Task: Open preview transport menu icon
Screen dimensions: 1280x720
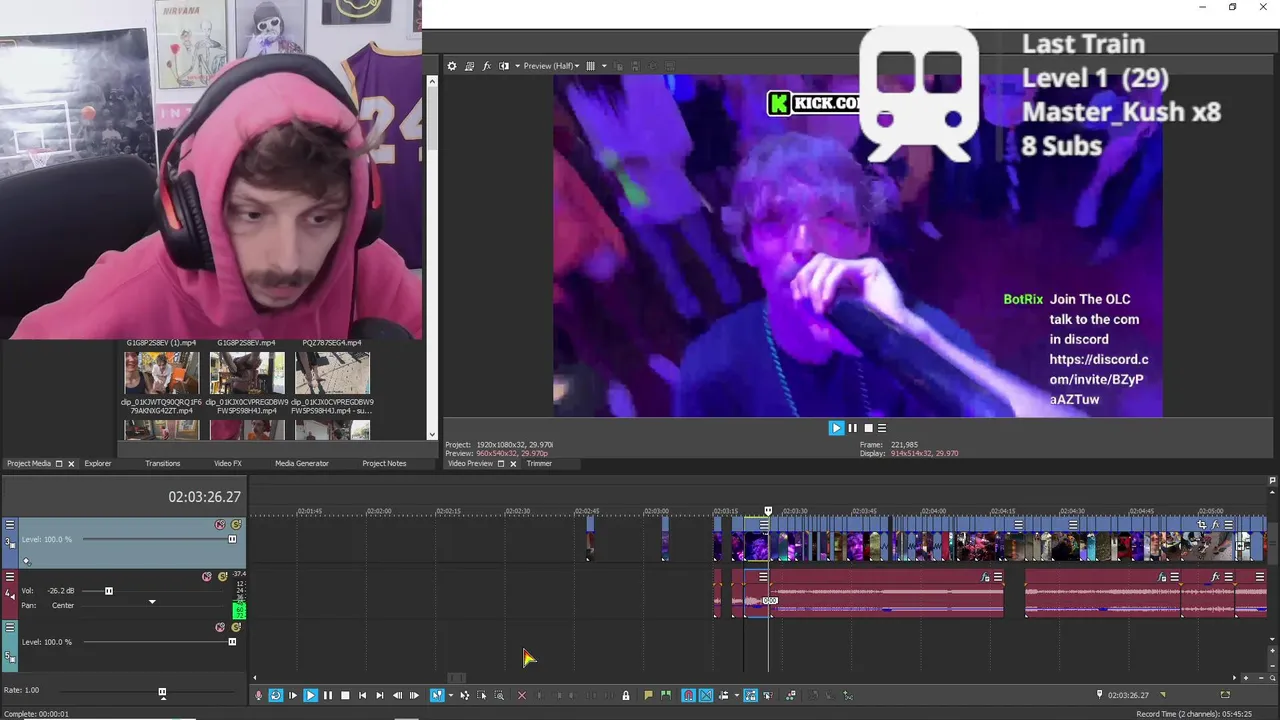Action: click(x=881, y=428)
